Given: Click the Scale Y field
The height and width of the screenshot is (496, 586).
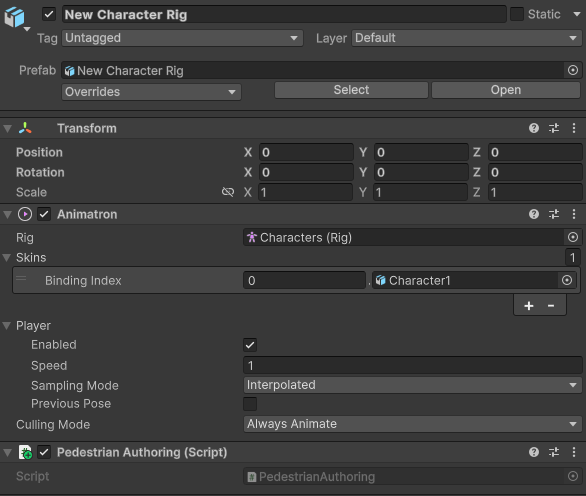Looking at the screenshot, I should 421,192.
